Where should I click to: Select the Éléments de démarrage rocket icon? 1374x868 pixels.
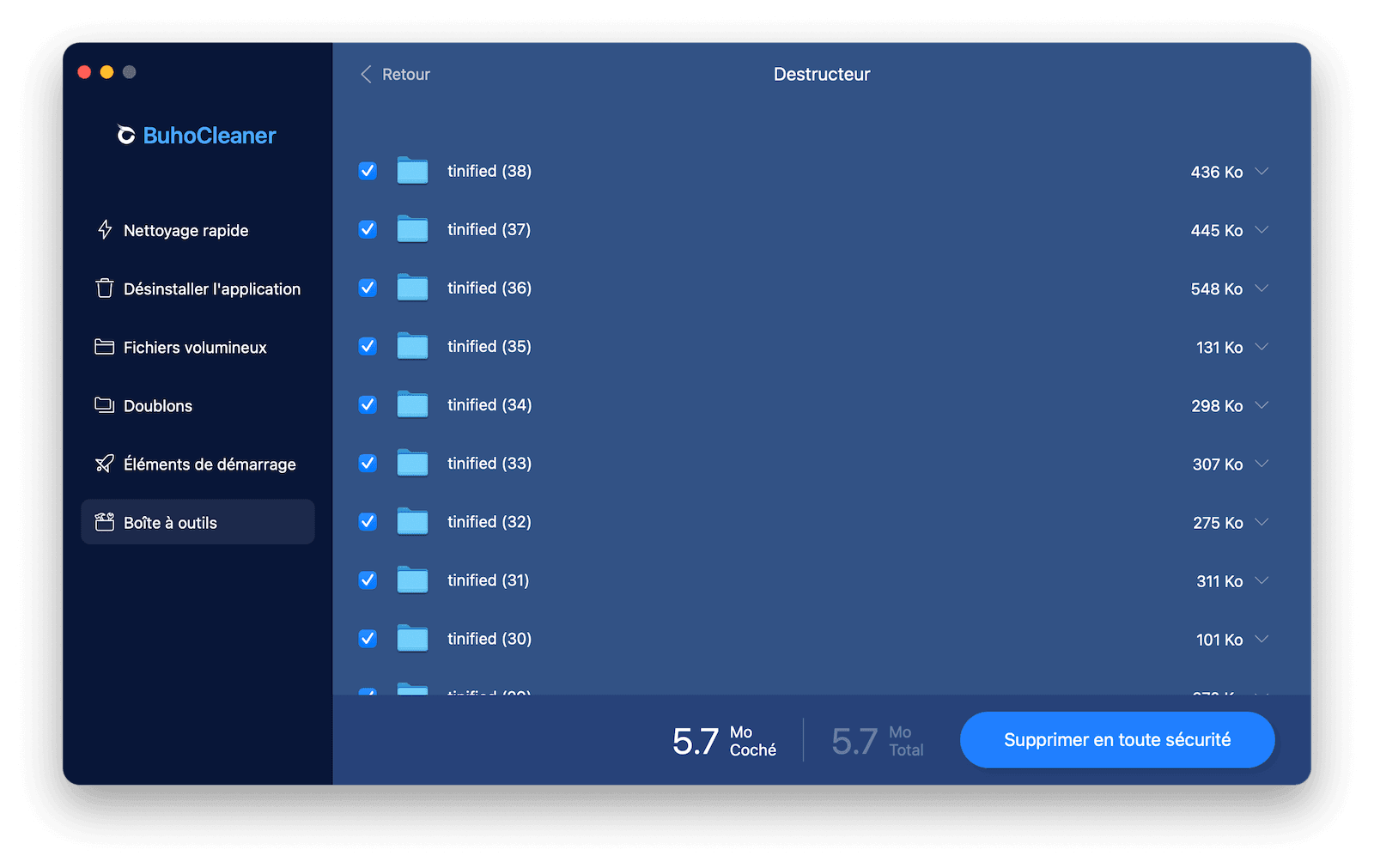(x=104, y=464)
